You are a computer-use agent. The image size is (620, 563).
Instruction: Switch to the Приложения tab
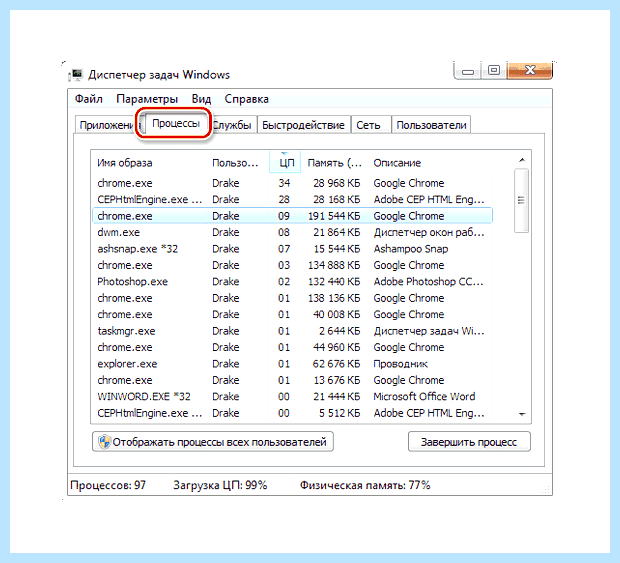(106, 125)
